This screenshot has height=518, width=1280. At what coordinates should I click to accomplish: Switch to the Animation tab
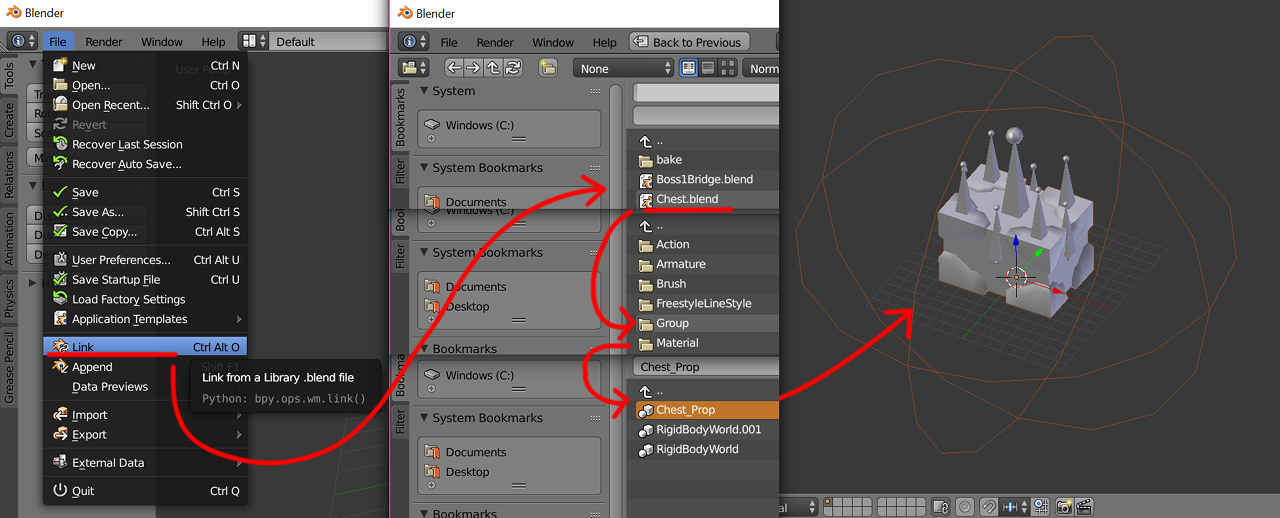[x=10, y=237]
